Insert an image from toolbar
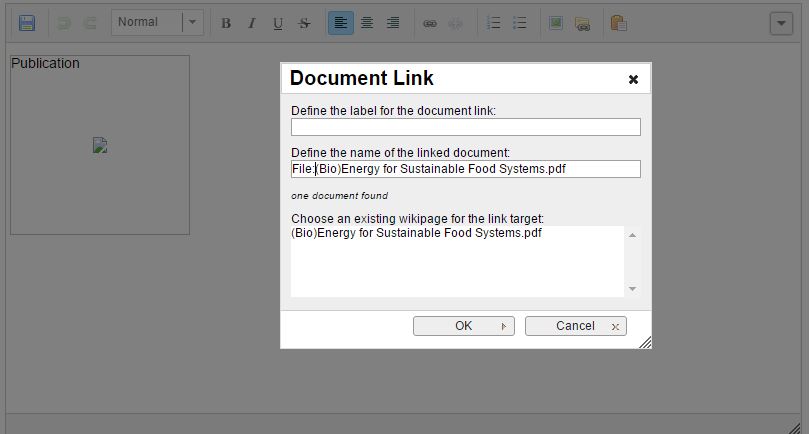 coord(556,23)
